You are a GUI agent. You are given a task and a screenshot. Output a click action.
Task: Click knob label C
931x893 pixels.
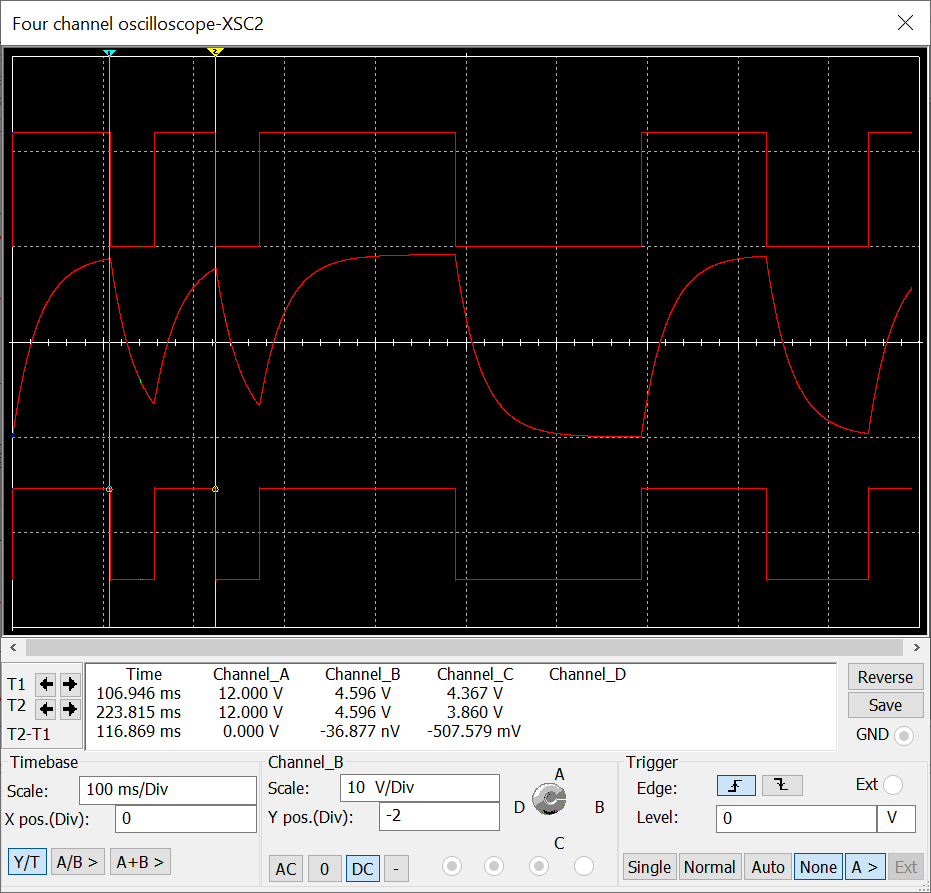(559, 843)
